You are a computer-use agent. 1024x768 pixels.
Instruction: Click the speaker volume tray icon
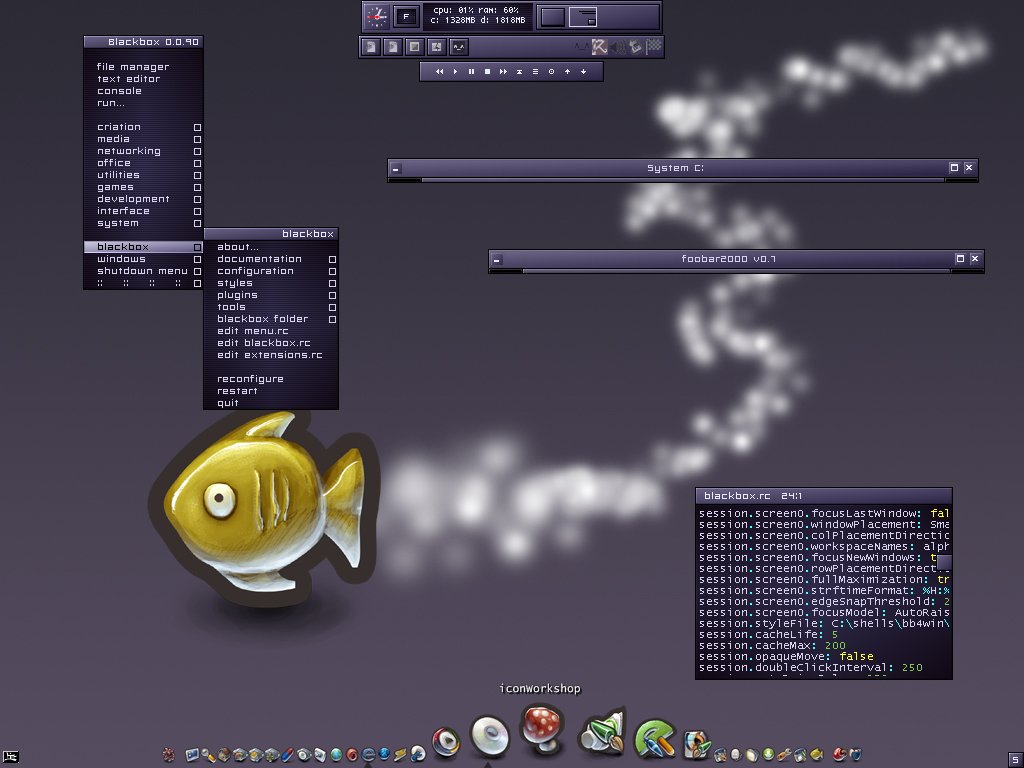coord(617,46)
